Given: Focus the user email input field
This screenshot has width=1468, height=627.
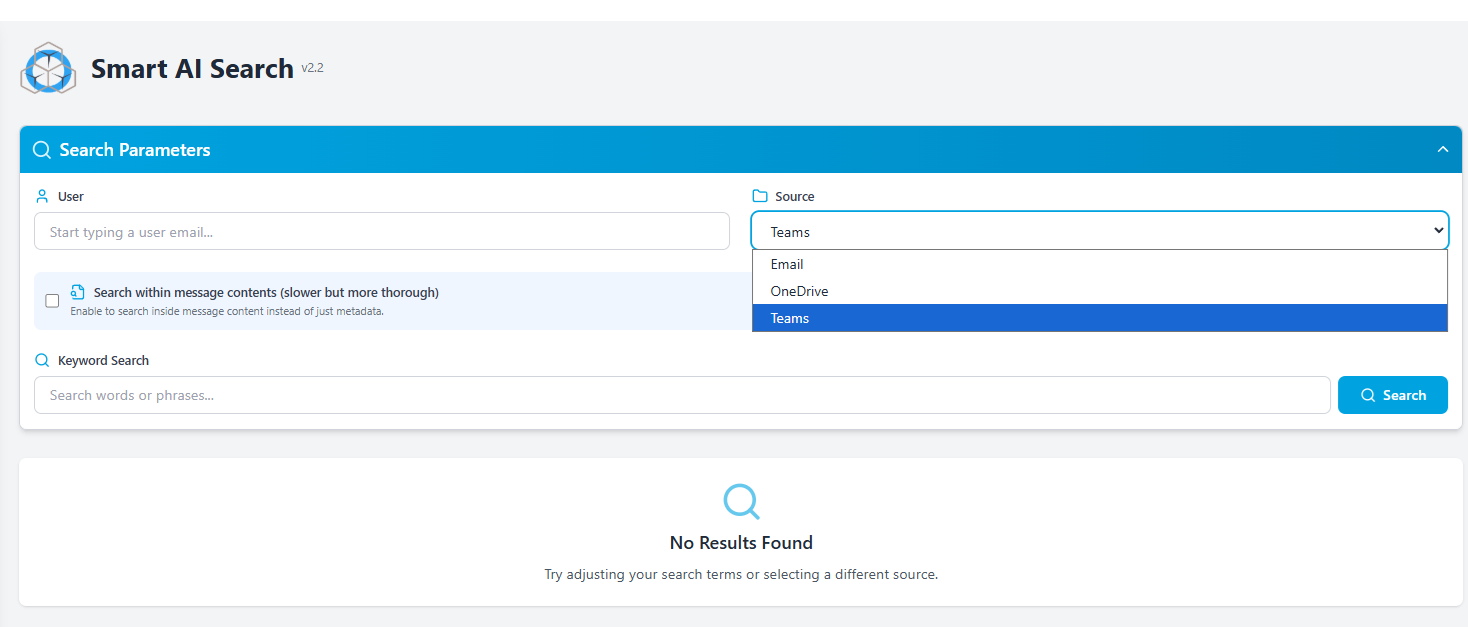Looking at the screenshot, I should point(382,231).
